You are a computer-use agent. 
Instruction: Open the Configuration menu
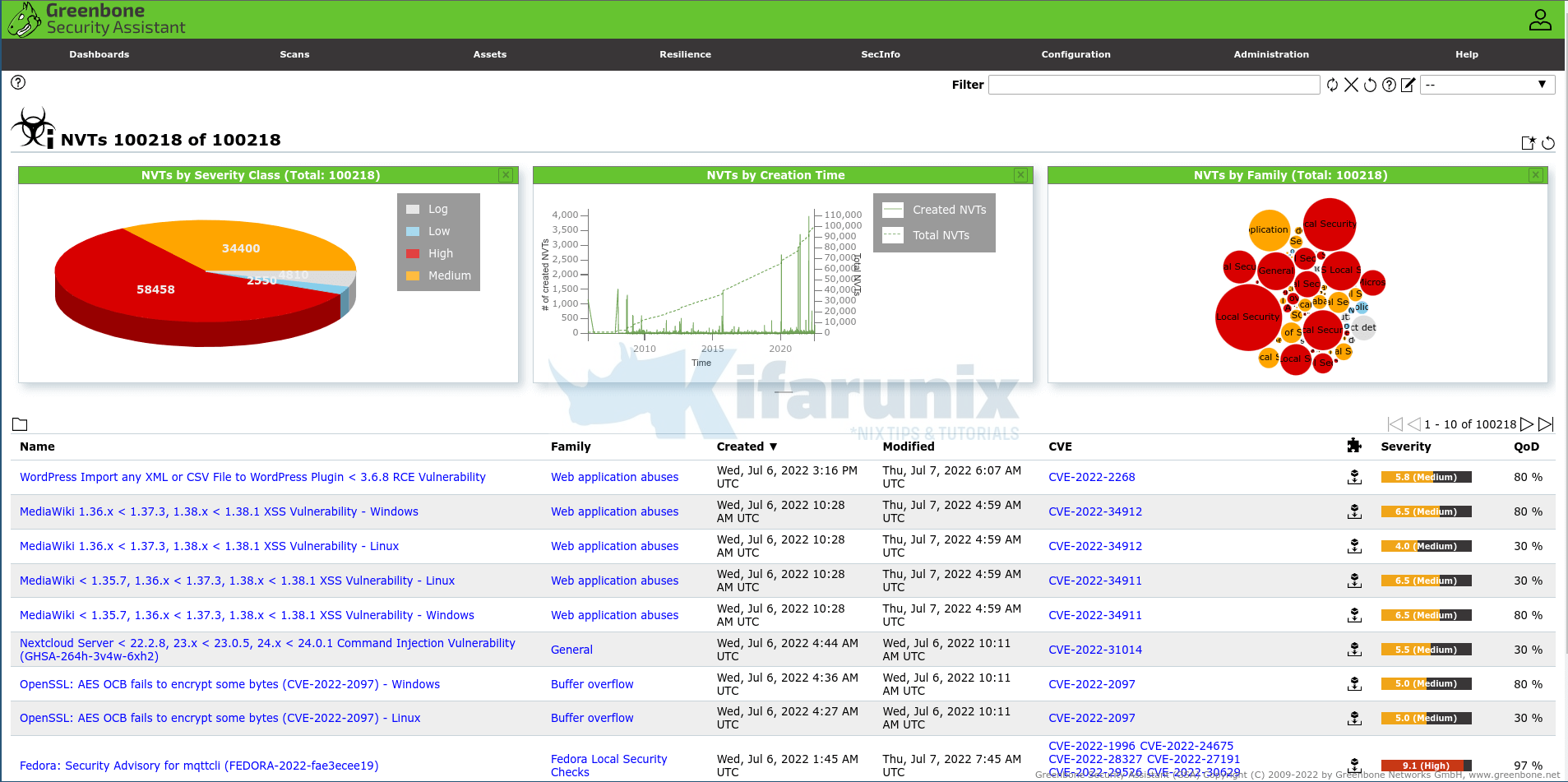(1075, 54)
